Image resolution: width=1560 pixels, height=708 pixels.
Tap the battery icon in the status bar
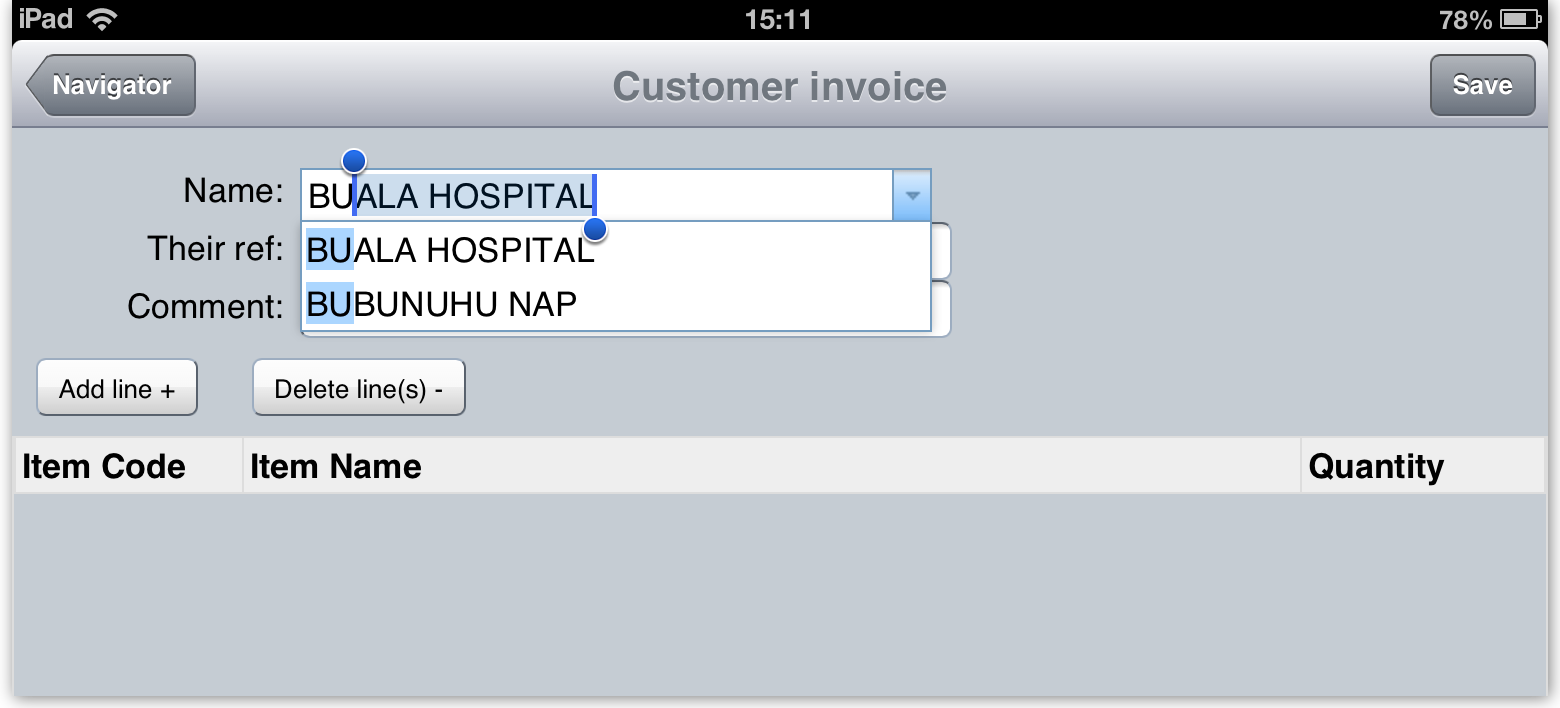click(1520, 19)
